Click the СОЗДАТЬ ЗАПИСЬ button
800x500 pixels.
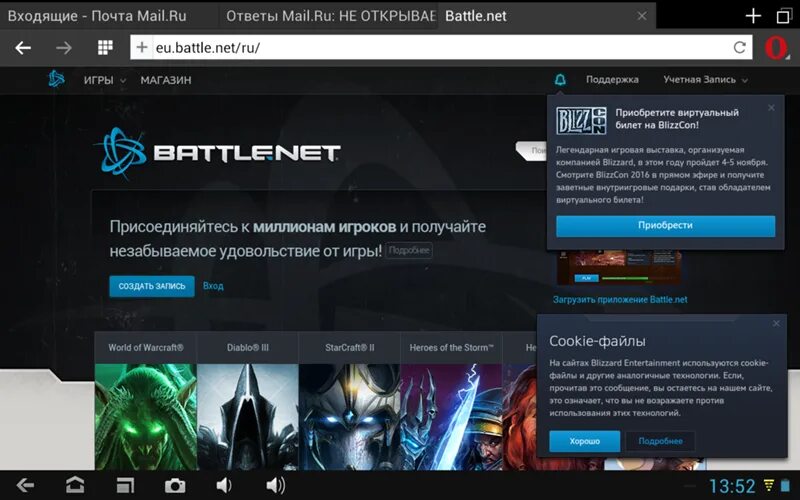point(152,286)
